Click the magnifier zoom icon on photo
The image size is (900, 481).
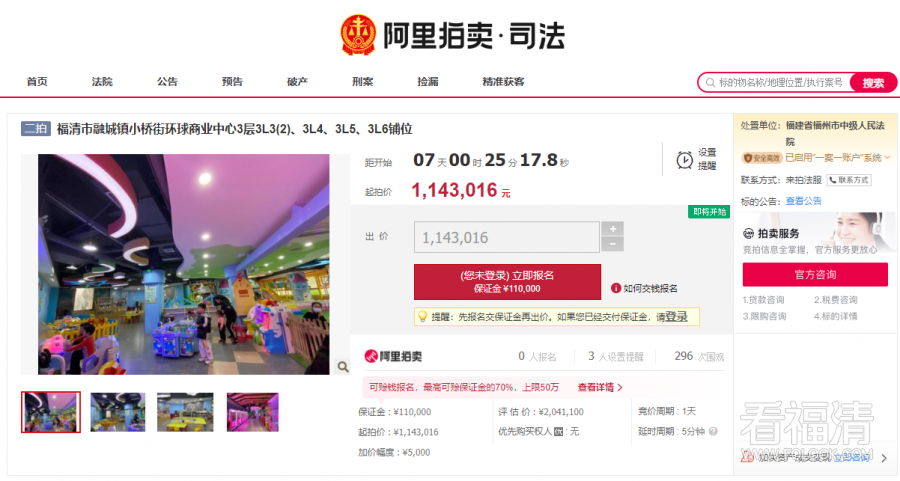coord(343,367)
